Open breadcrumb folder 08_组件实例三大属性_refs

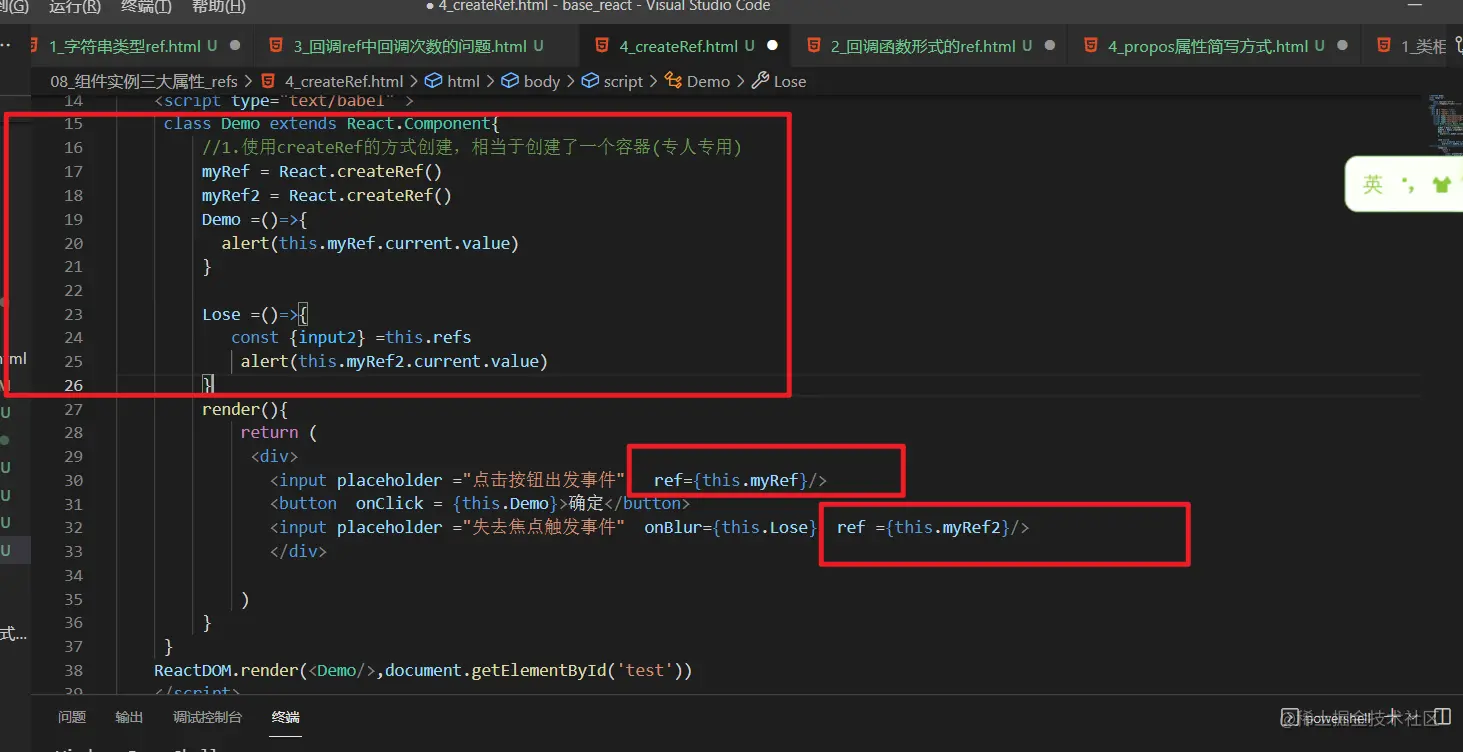coord(145,81)
